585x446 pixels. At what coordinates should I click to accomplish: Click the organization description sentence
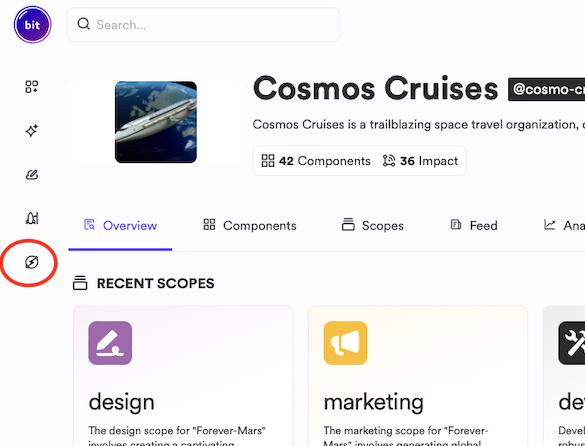(419, 124)
